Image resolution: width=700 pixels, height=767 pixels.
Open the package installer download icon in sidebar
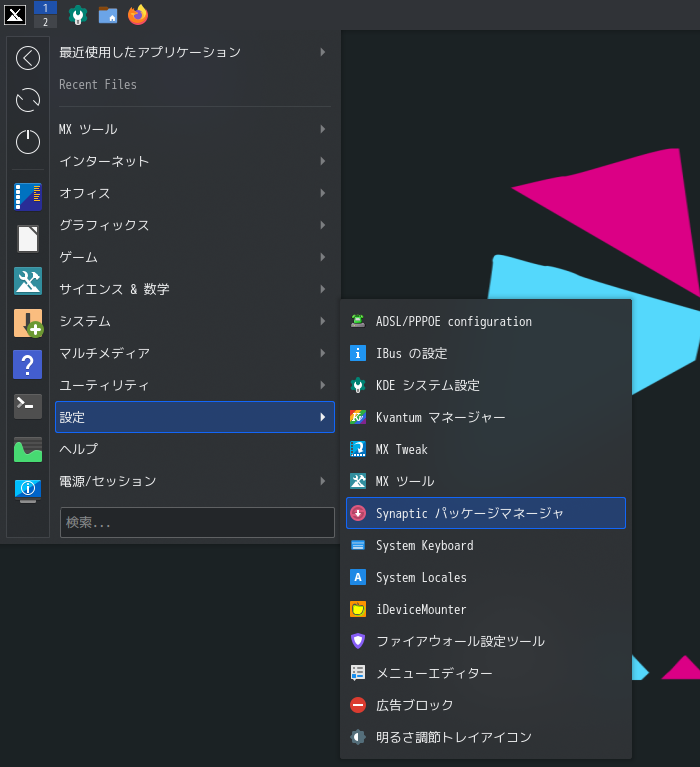point(28,323)
